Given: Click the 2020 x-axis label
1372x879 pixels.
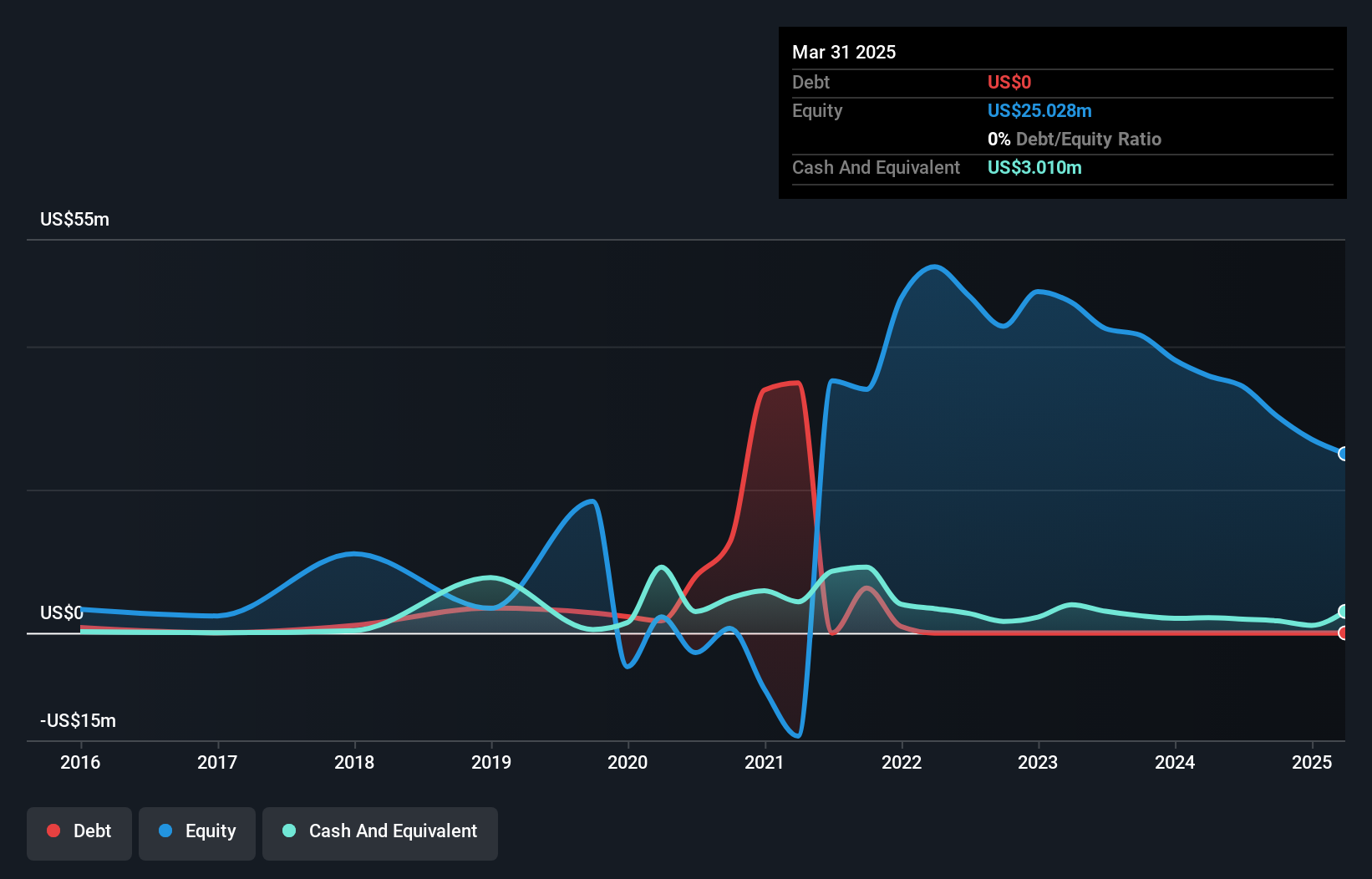Looking at the screenshot, I should [628, 762].
